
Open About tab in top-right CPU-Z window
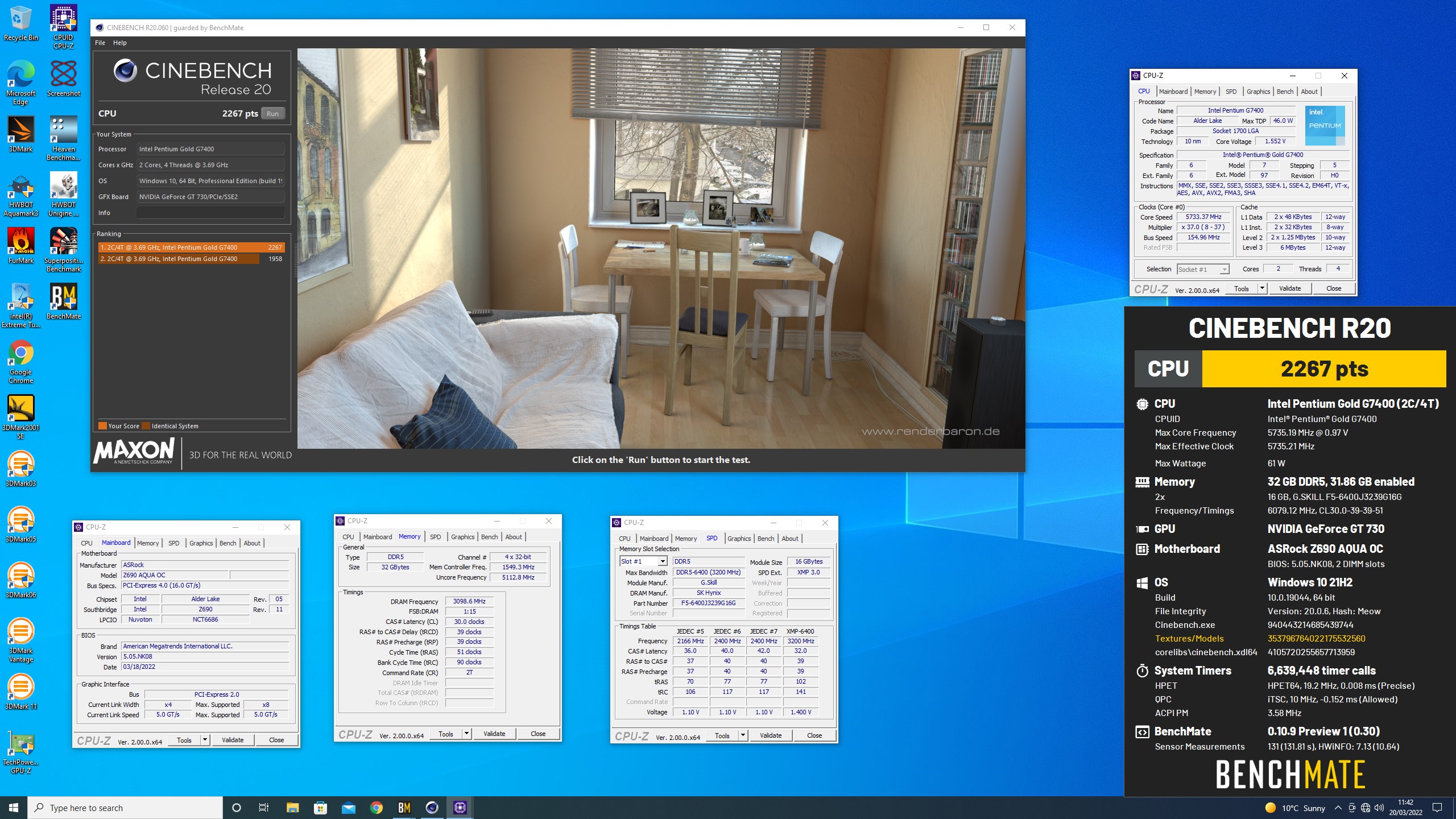click(x=1309, y=92)
